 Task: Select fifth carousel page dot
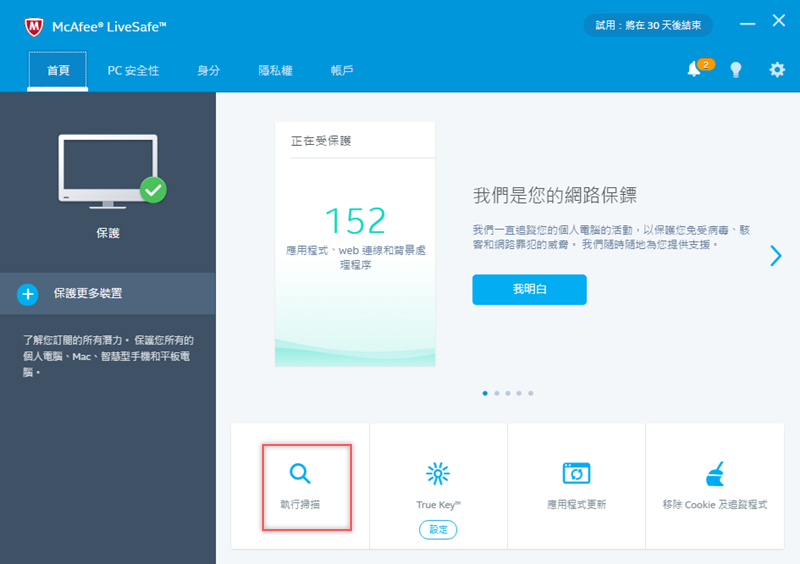tap(531, 393)
